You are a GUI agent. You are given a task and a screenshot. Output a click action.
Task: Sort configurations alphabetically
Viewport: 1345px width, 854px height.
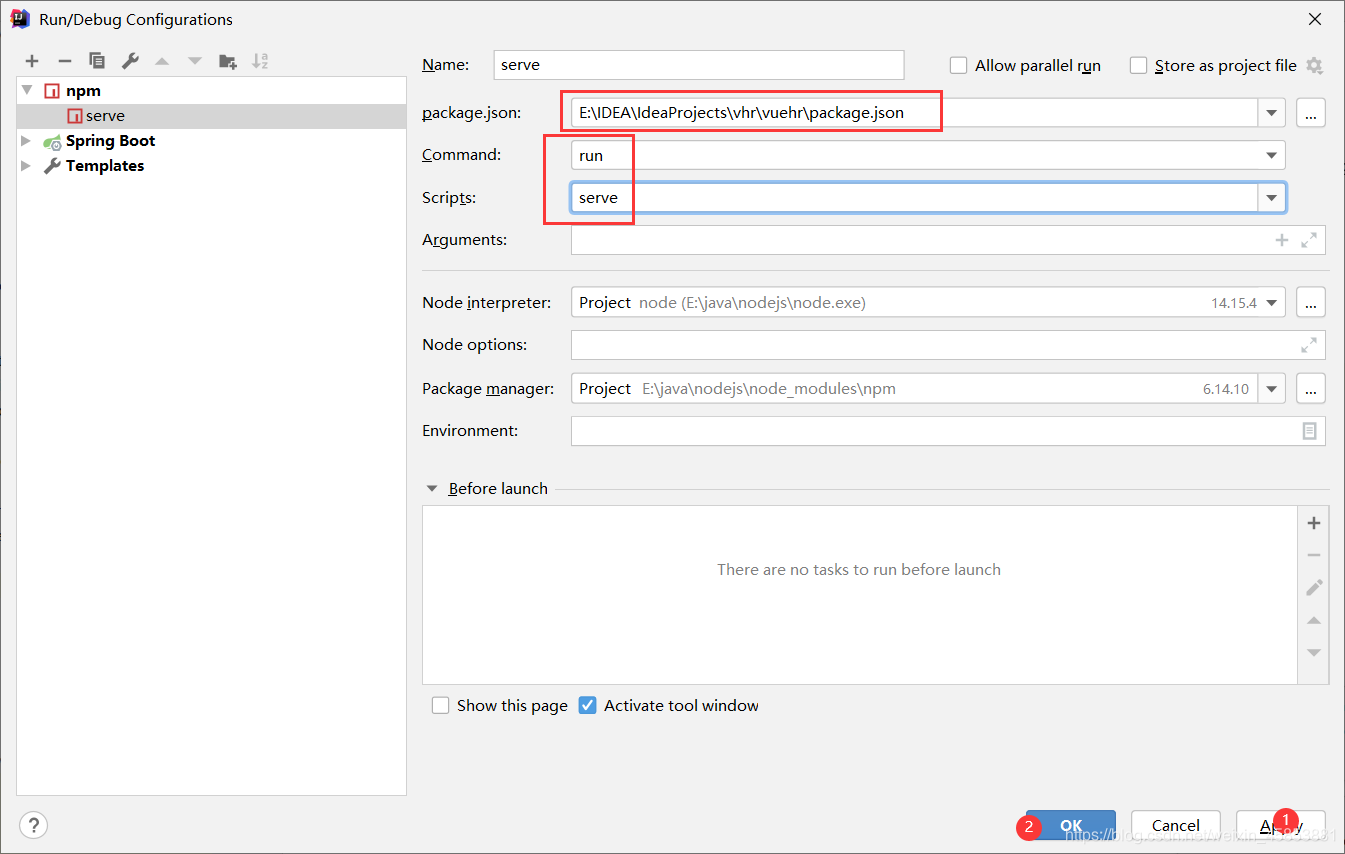(260, 61)
